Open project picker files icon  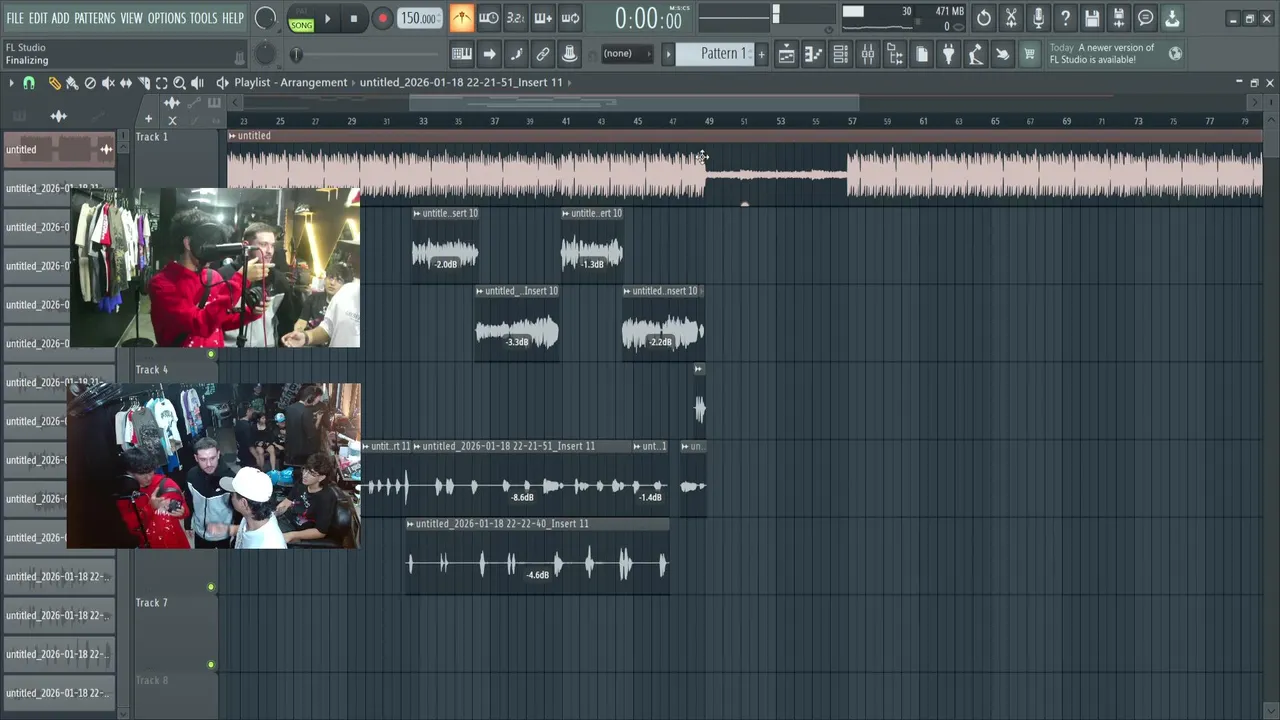pos(922,54)
